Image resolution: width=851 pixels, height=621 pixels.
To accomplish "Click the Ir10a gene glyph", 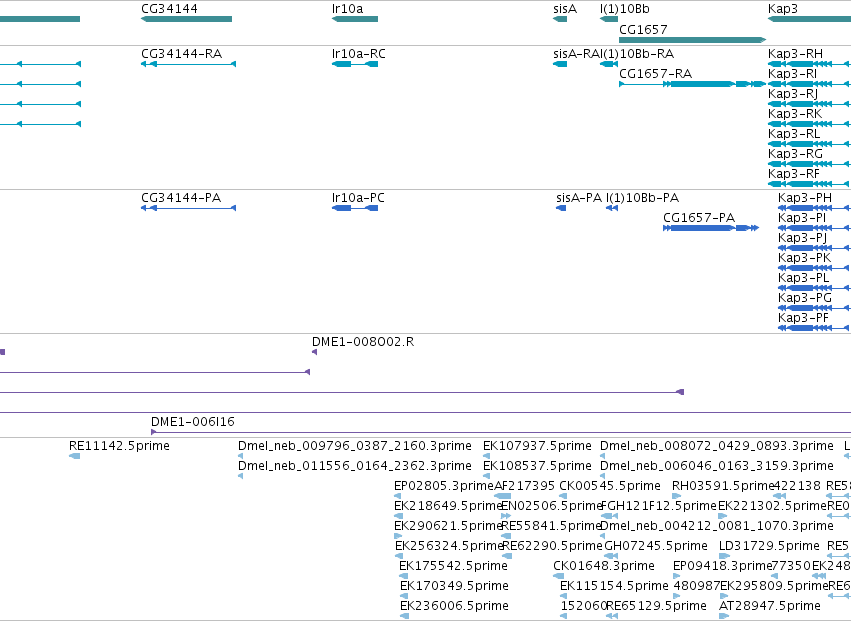I will click(354, 19).
